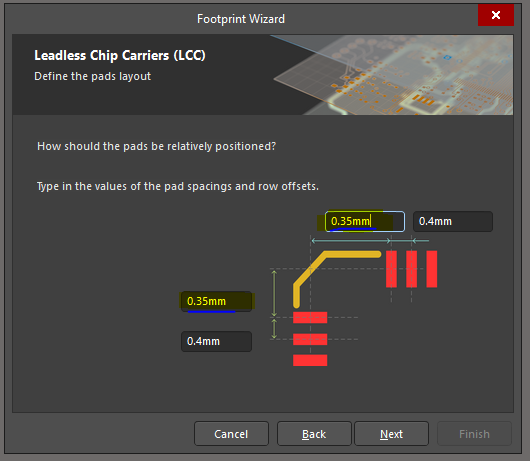
Task: Click 'How should the pads be relatively positioned?' text
Action: [156, 146]
